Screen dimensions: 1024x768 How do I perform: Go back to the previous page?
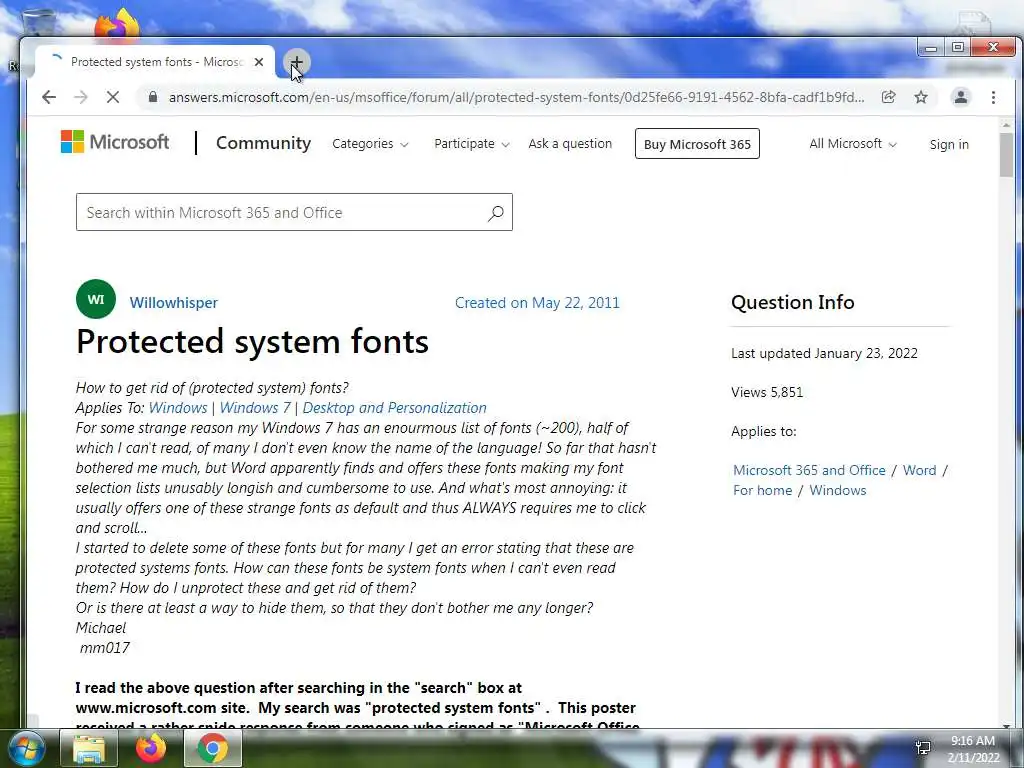tap(49, 97)
